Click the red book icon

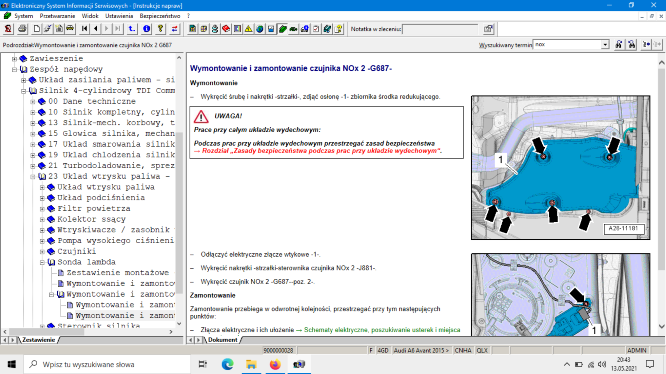[x=226, y=29]
